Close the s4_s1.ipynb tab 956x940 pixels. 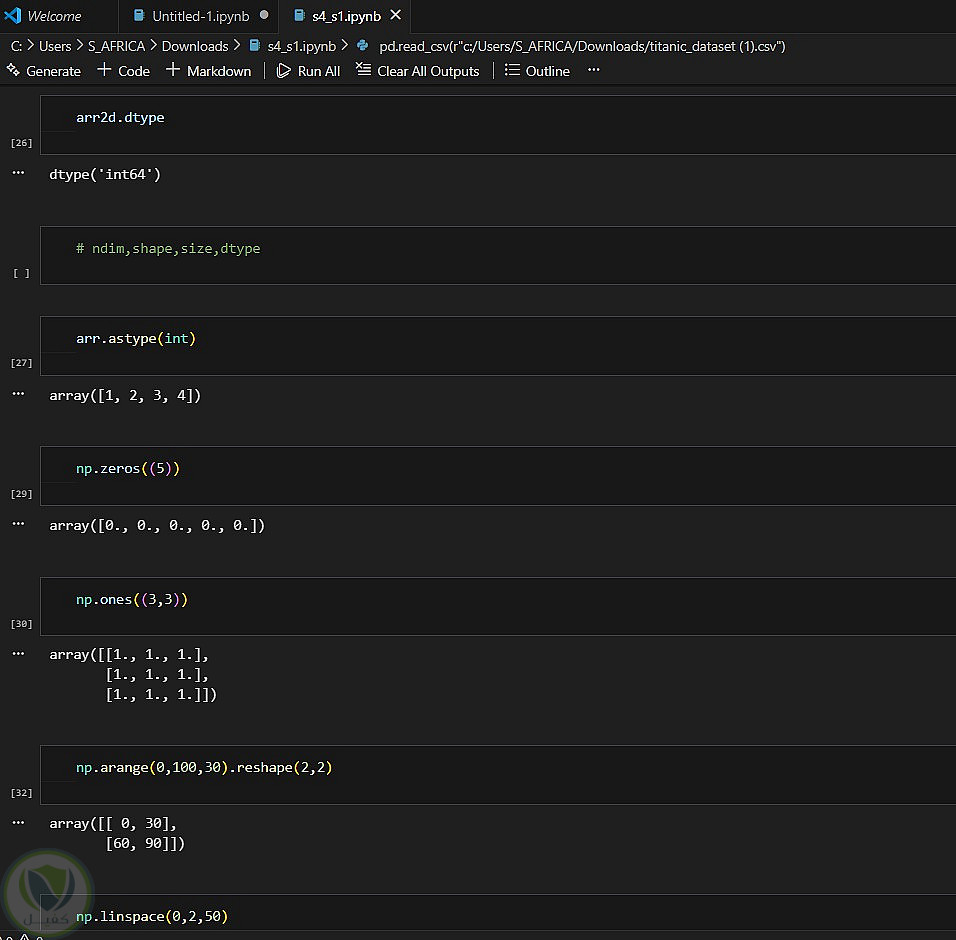pyautogui.click(x=395, y=16)
